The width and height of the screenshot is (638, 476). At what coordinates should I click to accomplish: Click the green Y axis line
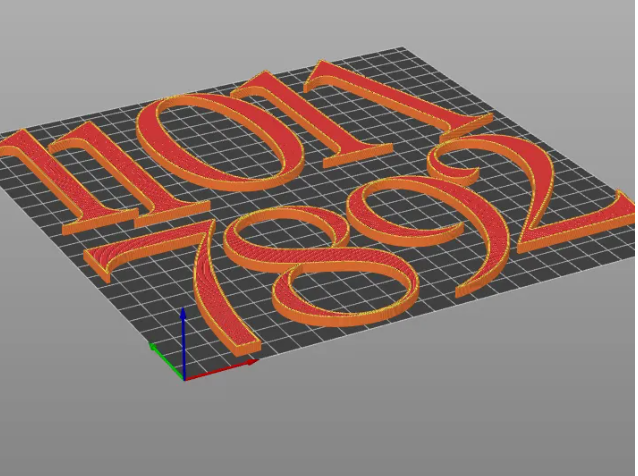pos(166,362)
